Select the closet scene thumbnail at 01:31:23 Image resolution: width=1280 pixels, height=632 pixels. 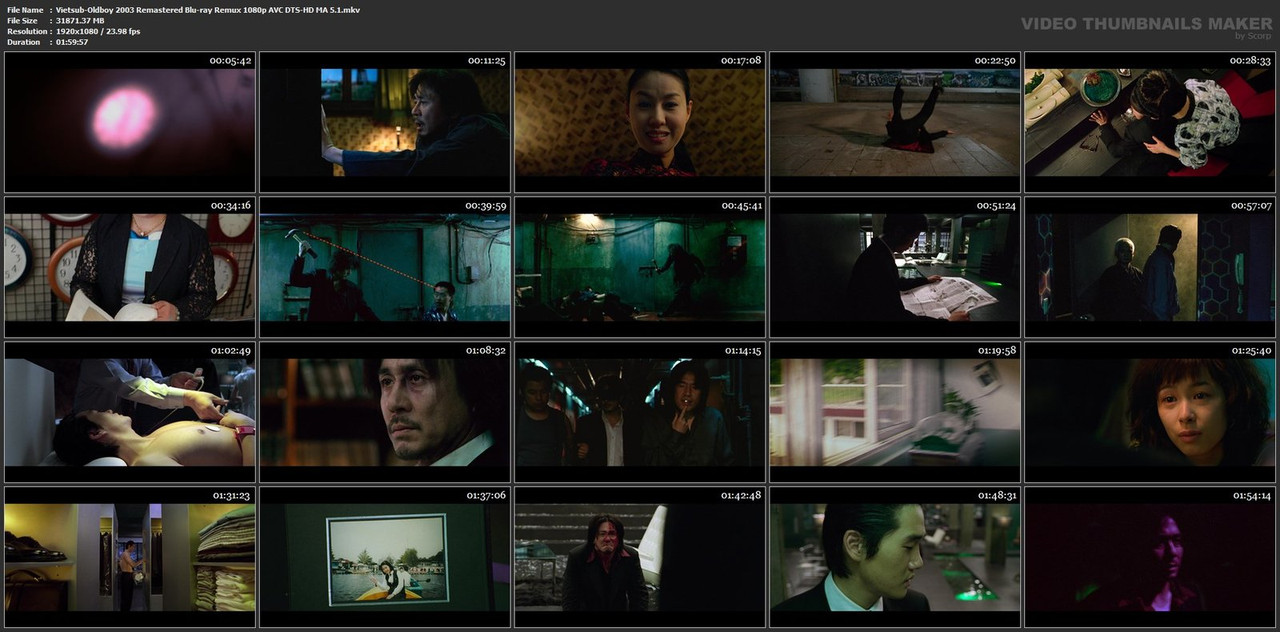click(130, 557)
